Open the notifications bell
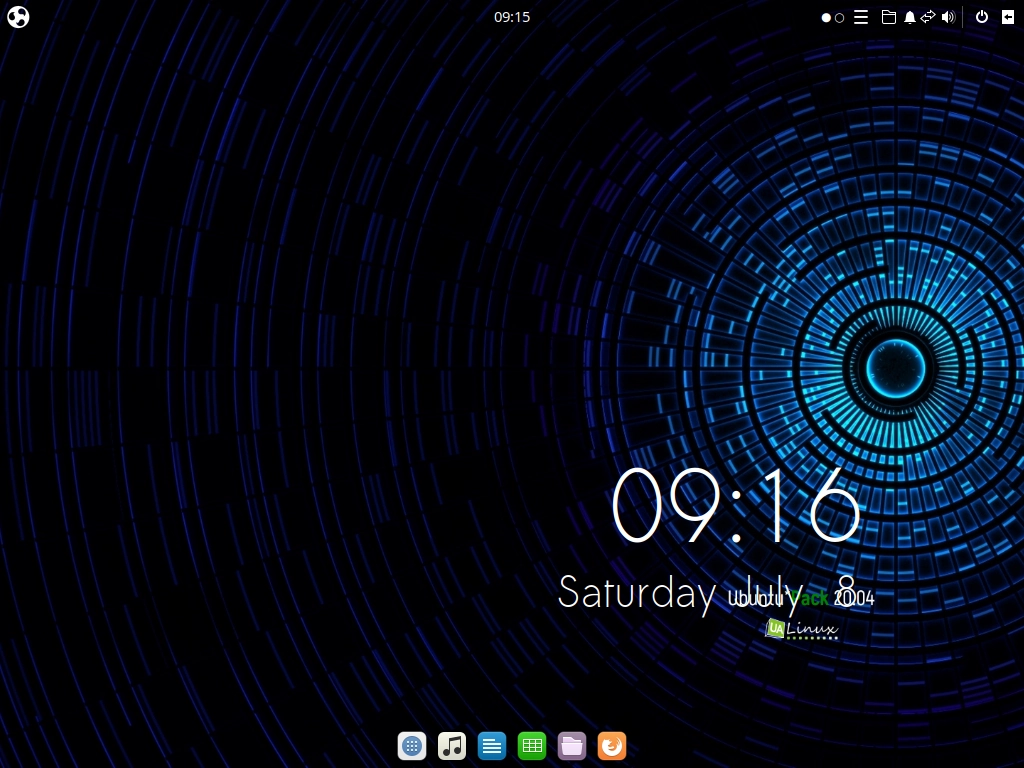1024x768 pixels. click(x=909, y=17)
